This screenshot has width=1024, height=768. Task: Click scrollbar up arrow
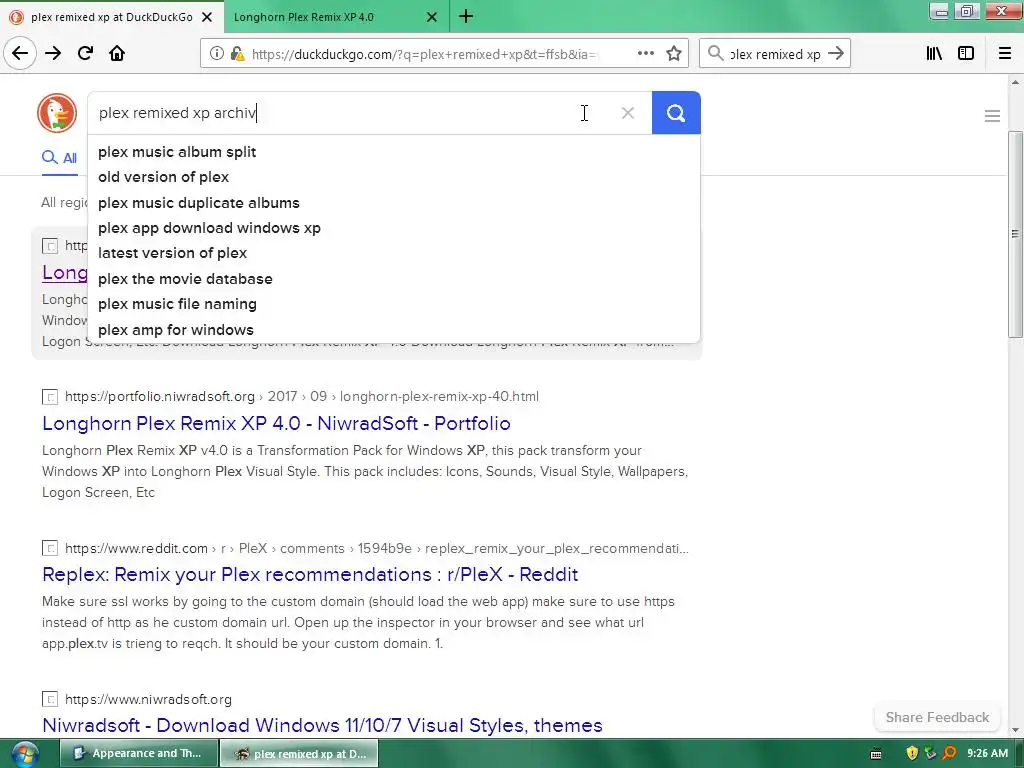click(x=1015, y=82)
